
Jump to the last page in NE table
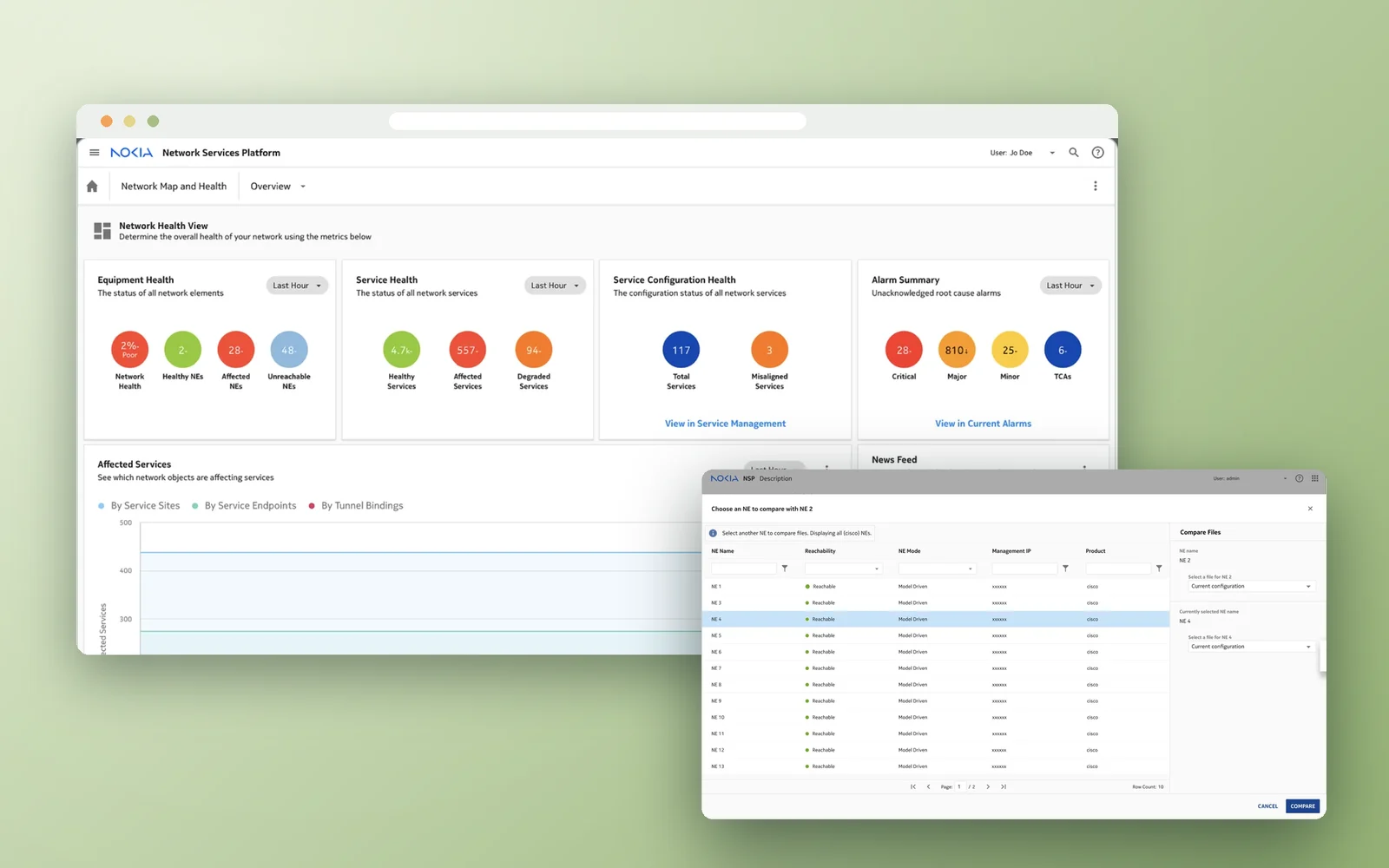click(1004, 787)
